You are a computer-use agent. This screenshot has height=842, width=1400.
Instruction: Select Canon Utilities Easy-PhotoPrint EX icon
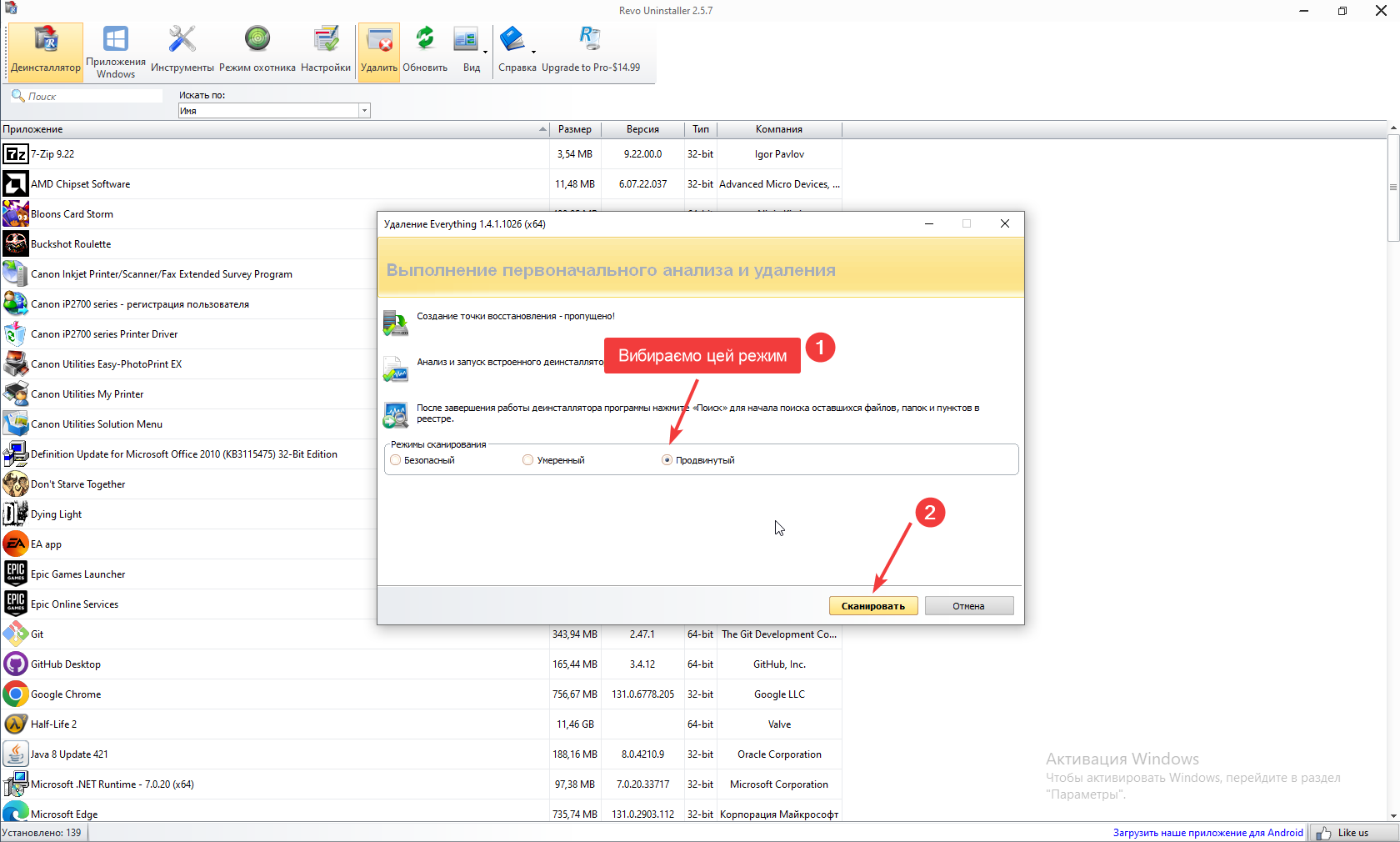(x=16, y=364)
